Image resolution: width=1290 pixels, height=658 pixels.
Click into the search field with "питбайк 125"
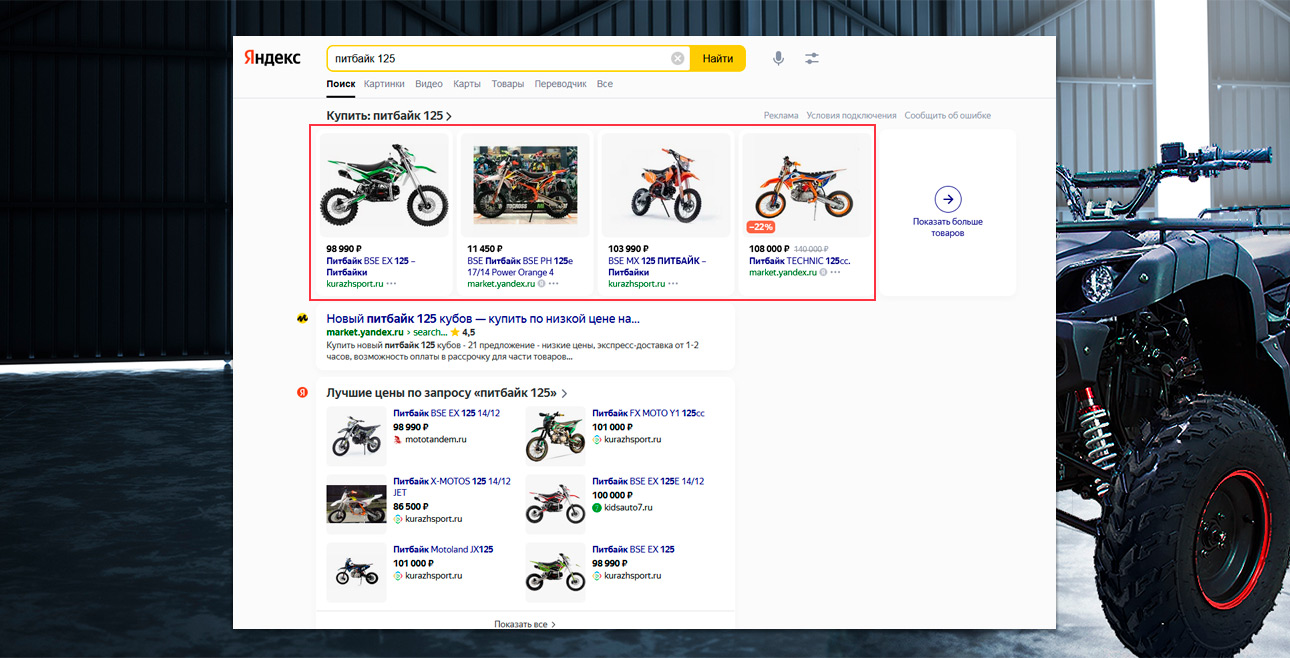point(500,59)
